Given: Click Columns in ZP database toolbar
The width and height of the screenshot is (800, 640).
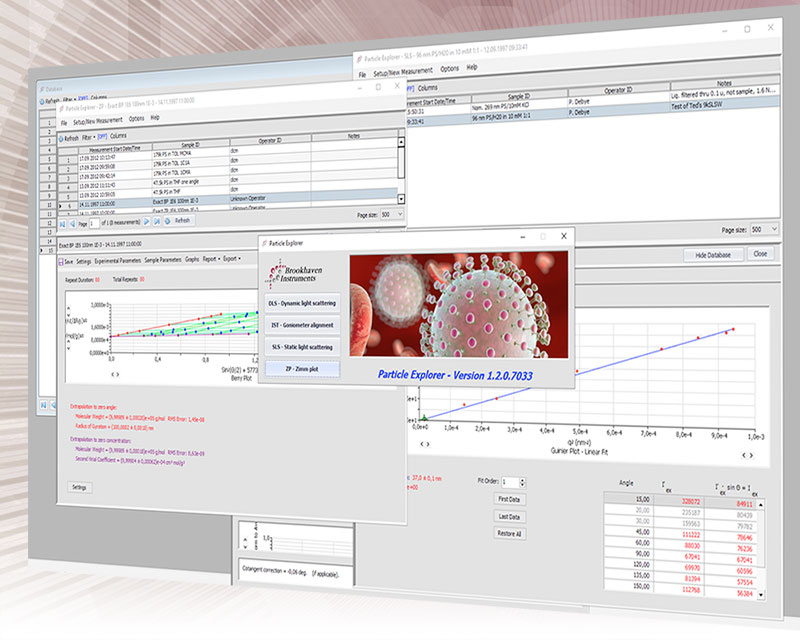Looking at the screenshot, I should [118, 136].
